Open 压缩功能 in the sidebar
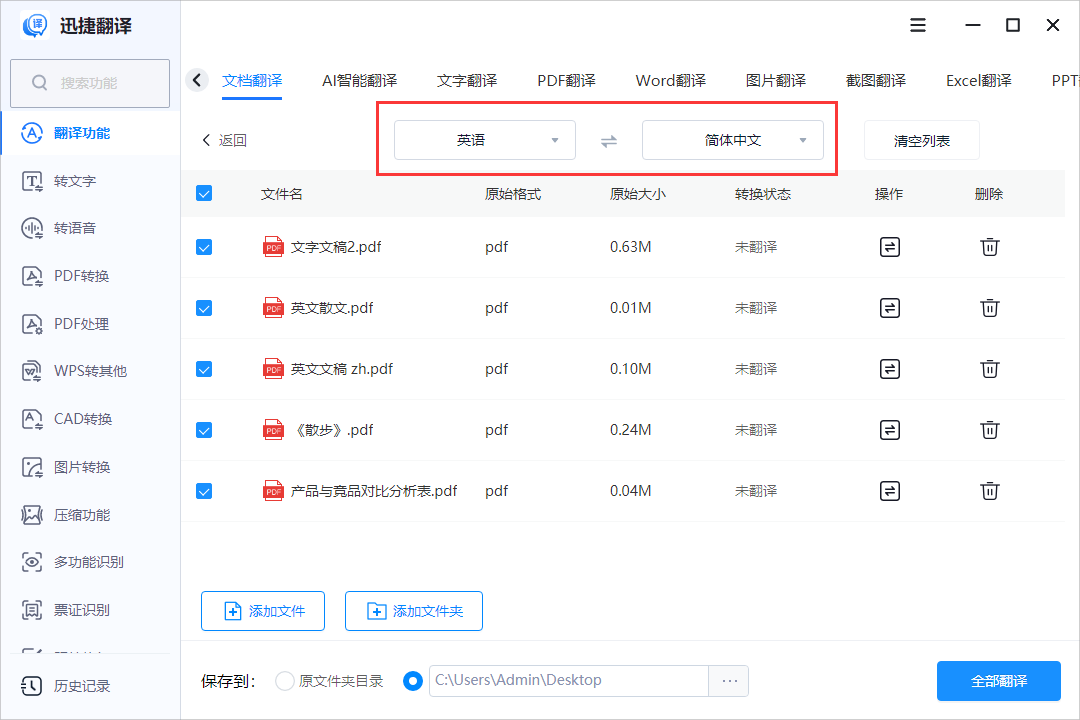Image resolution: width=1080 pixels, height=720 pixels. coord(90,515)
